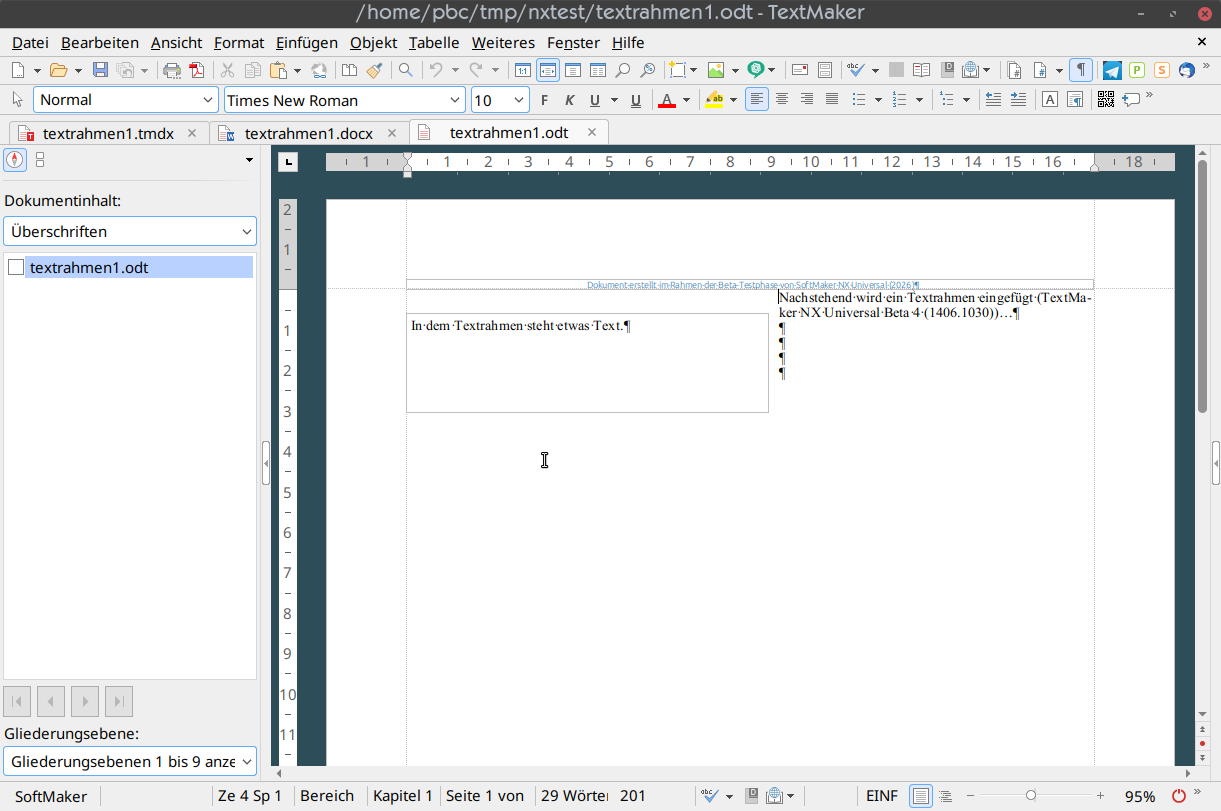Open the Gliederungsebenen 1 bis 9 dropdown
This screenshot has height=811, width=1221.
[130, 761]
